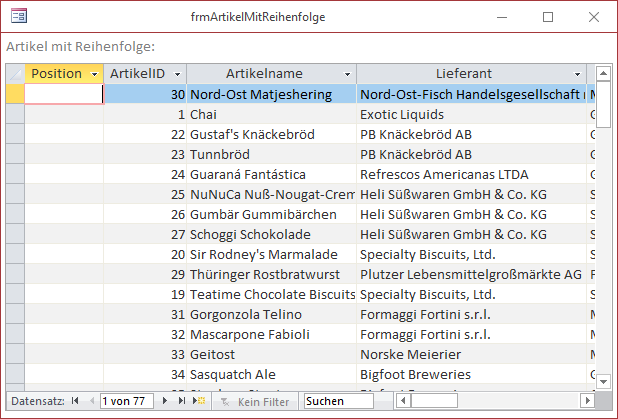Image resolution: width=618 pixels, height=419 pixels.
Task: Click the horizontal scrollbar thumb
Action: (434, 401)
